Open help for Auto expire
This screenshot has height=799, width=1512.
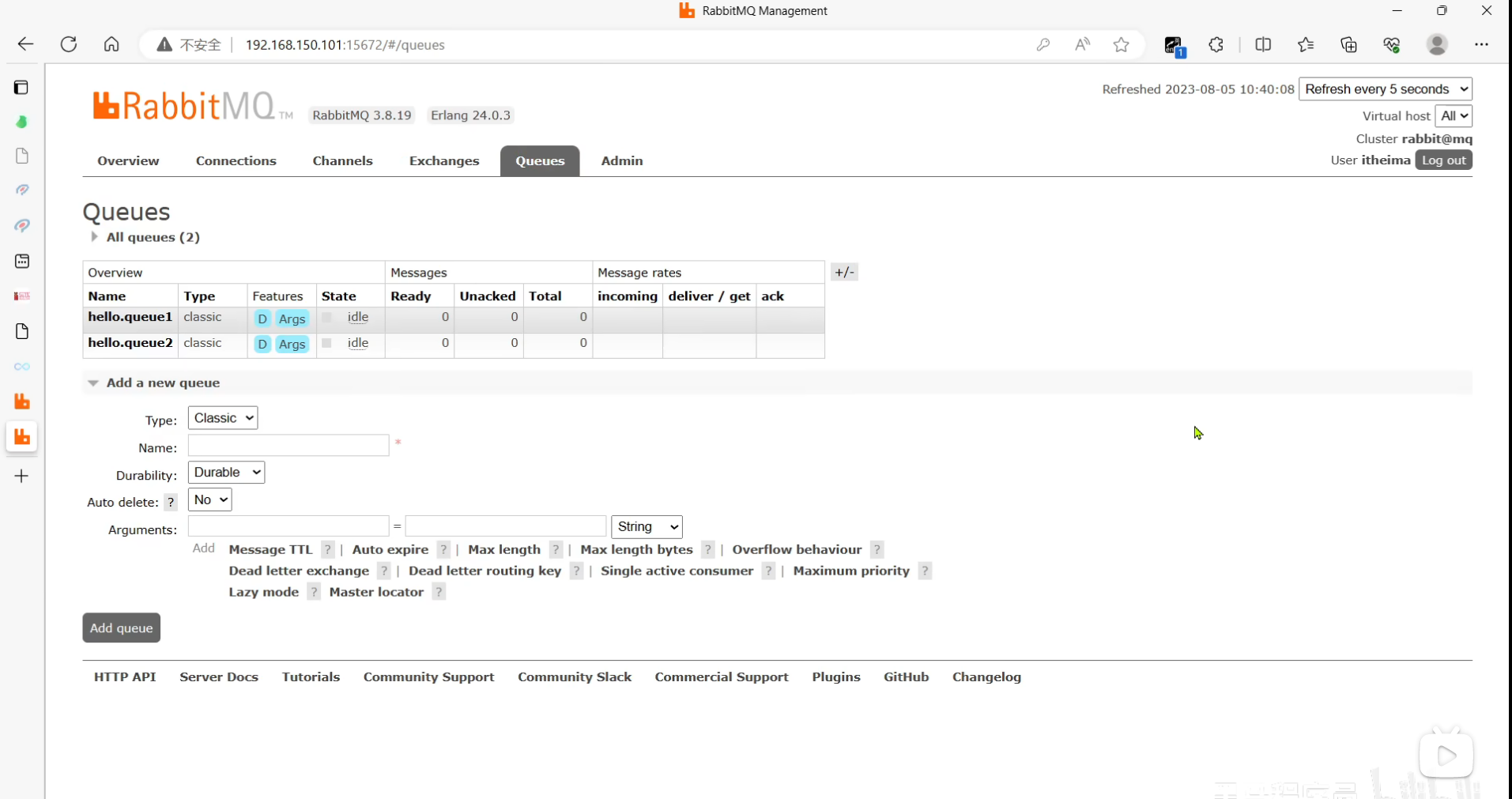(x=443, y=549)
